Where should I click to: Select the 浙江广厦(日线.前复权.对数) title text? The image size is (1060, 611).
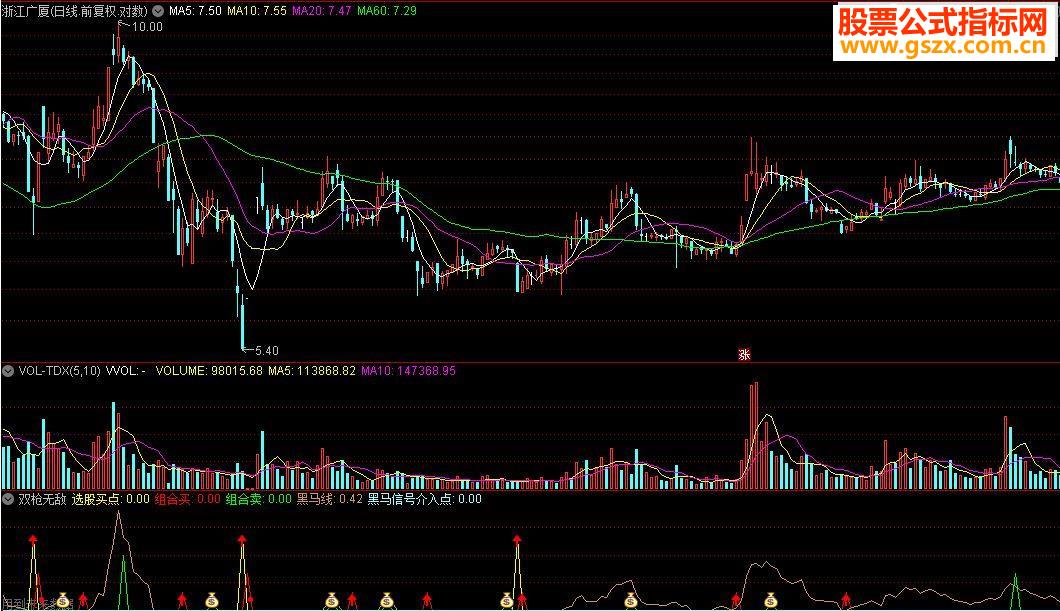pos(75,11)
